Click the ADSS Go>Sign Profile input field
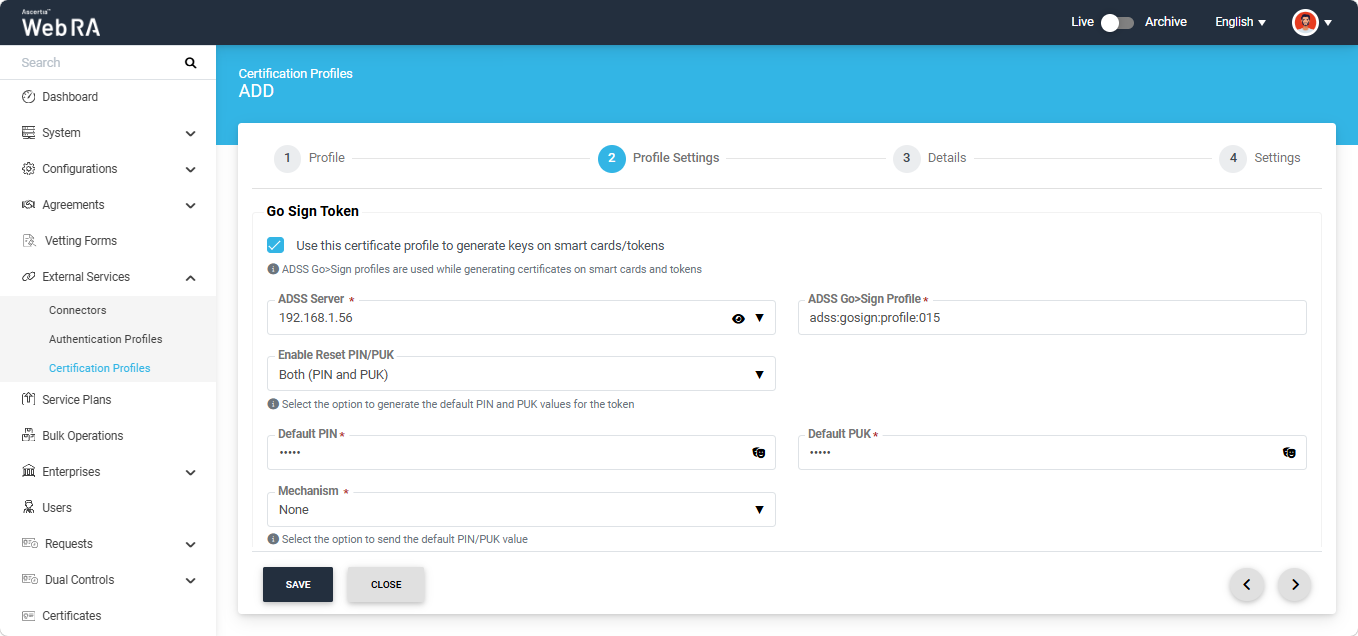 coord(1052,318)
